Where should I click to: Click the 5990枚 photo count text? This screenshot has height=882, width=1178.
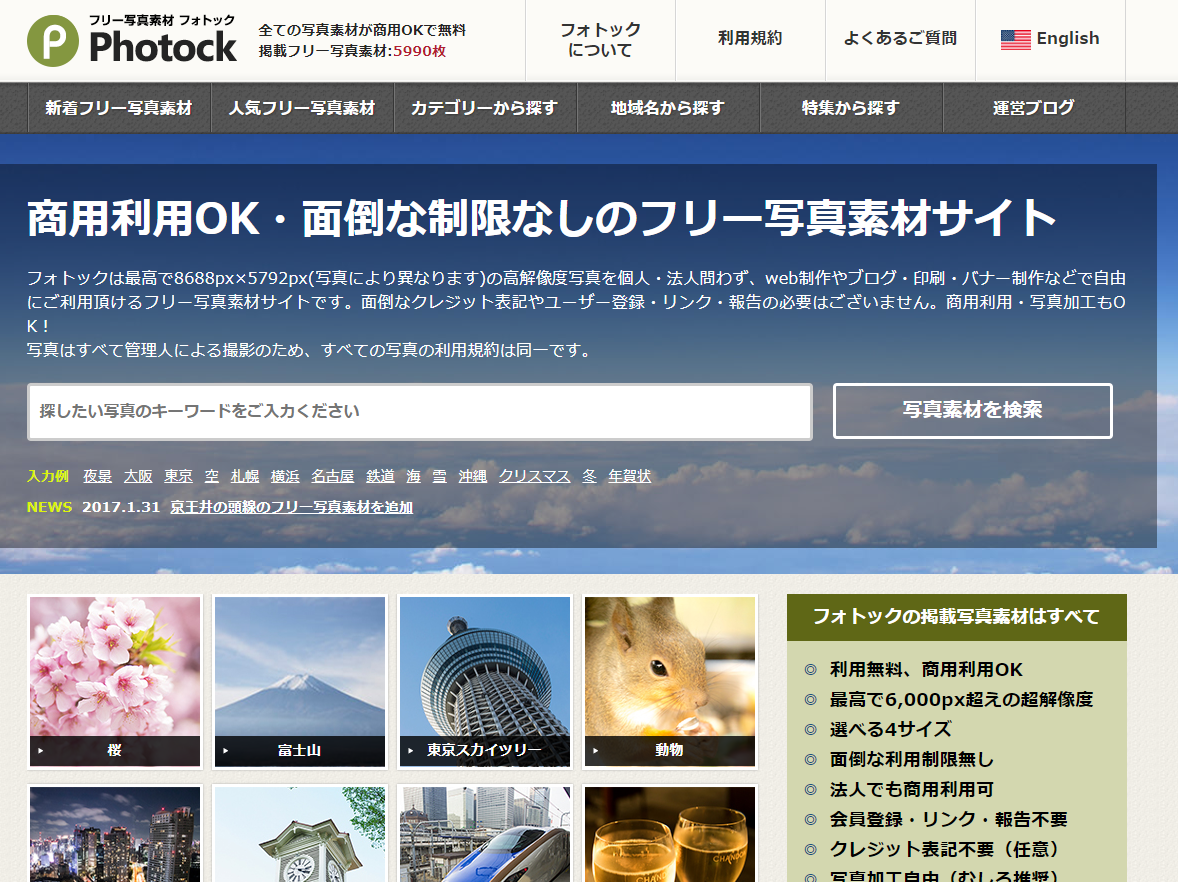click(x=419, y=51)
